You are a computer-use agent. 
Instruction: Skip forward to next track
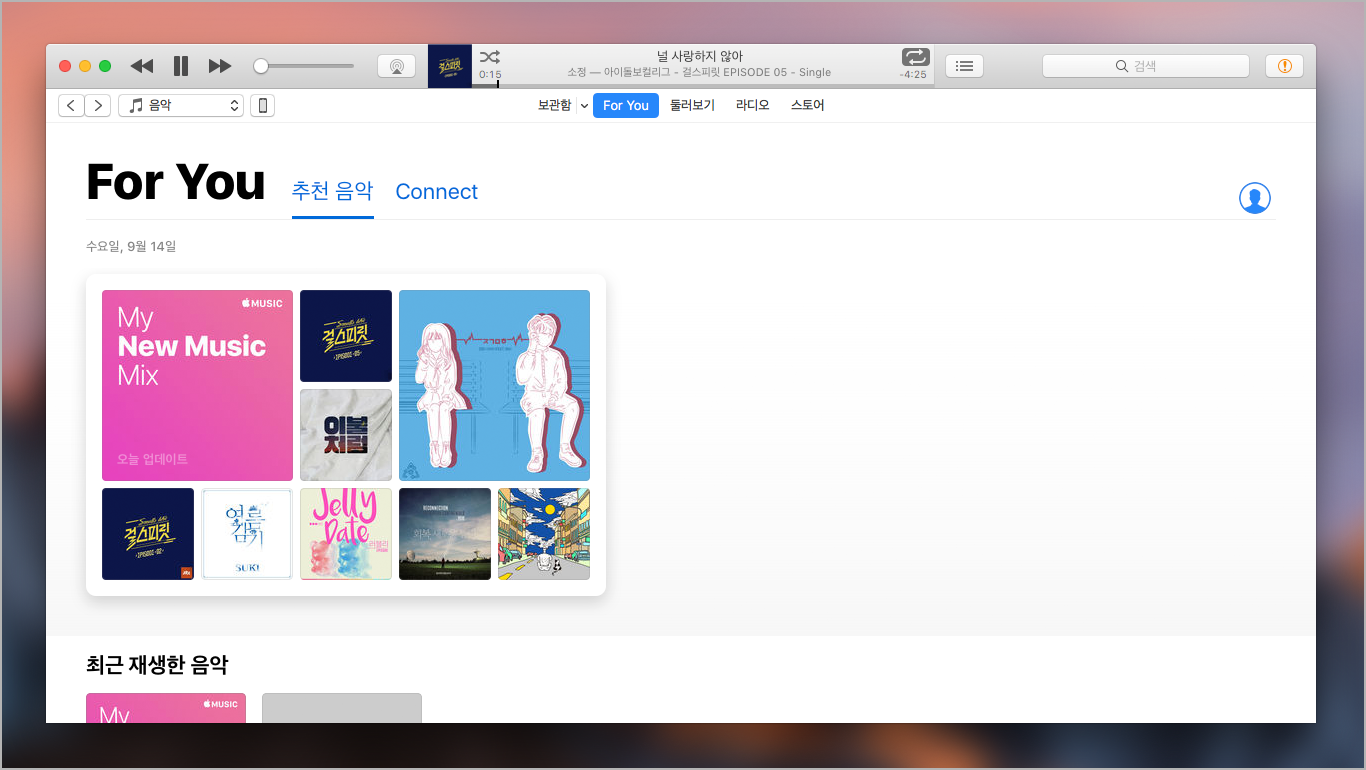(220, 66)
